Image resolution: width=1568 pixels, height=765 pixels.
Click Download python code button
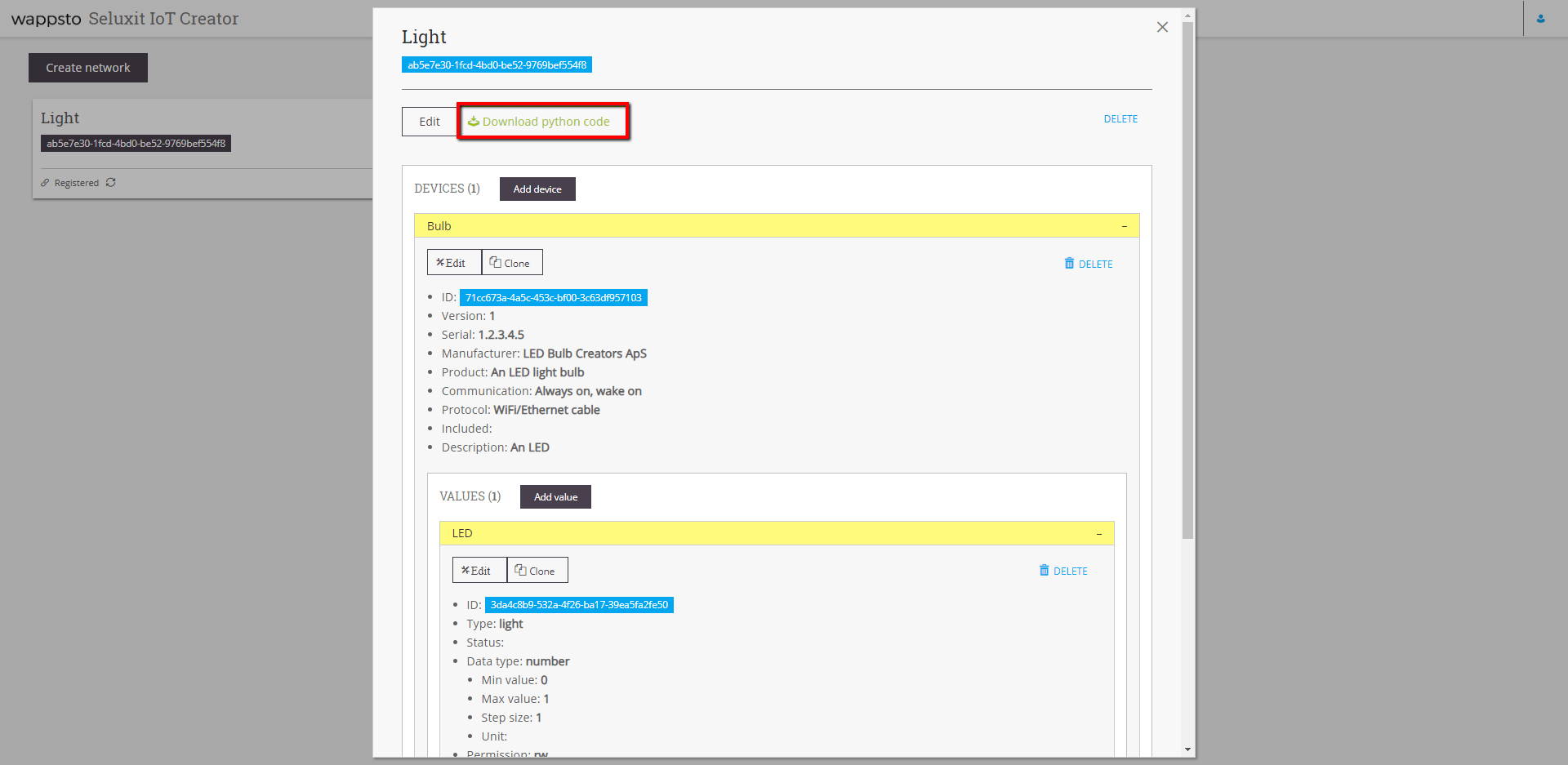pos(543,122)
